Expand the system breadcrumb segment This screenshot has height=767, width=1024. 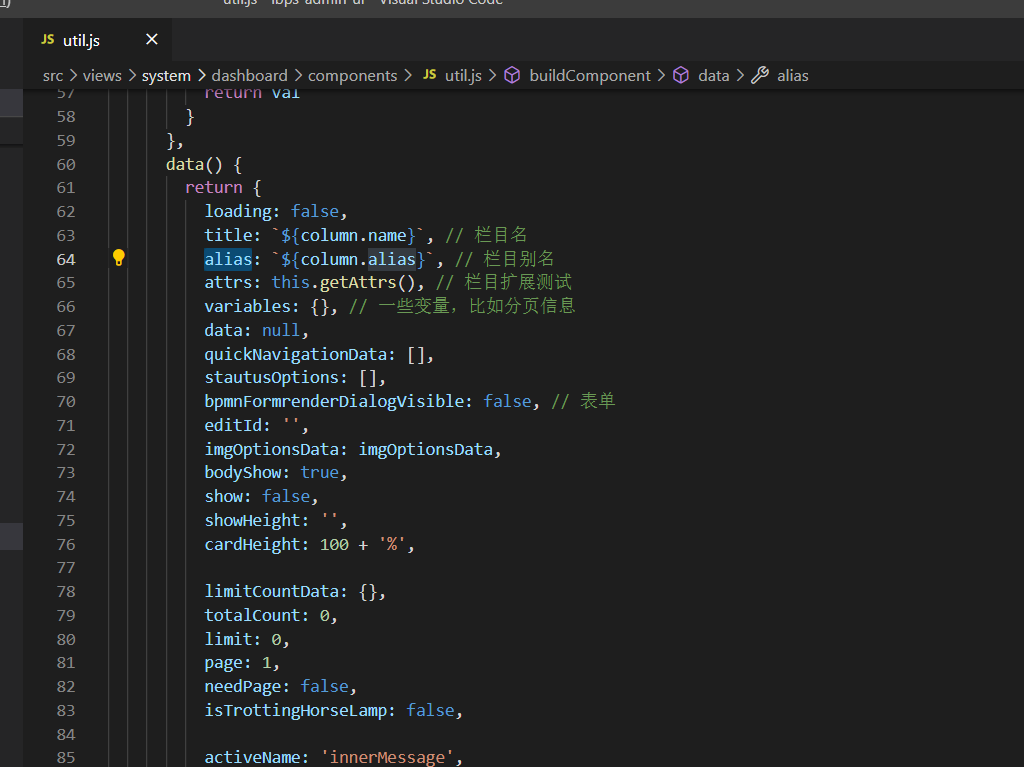tap(166, 75)
